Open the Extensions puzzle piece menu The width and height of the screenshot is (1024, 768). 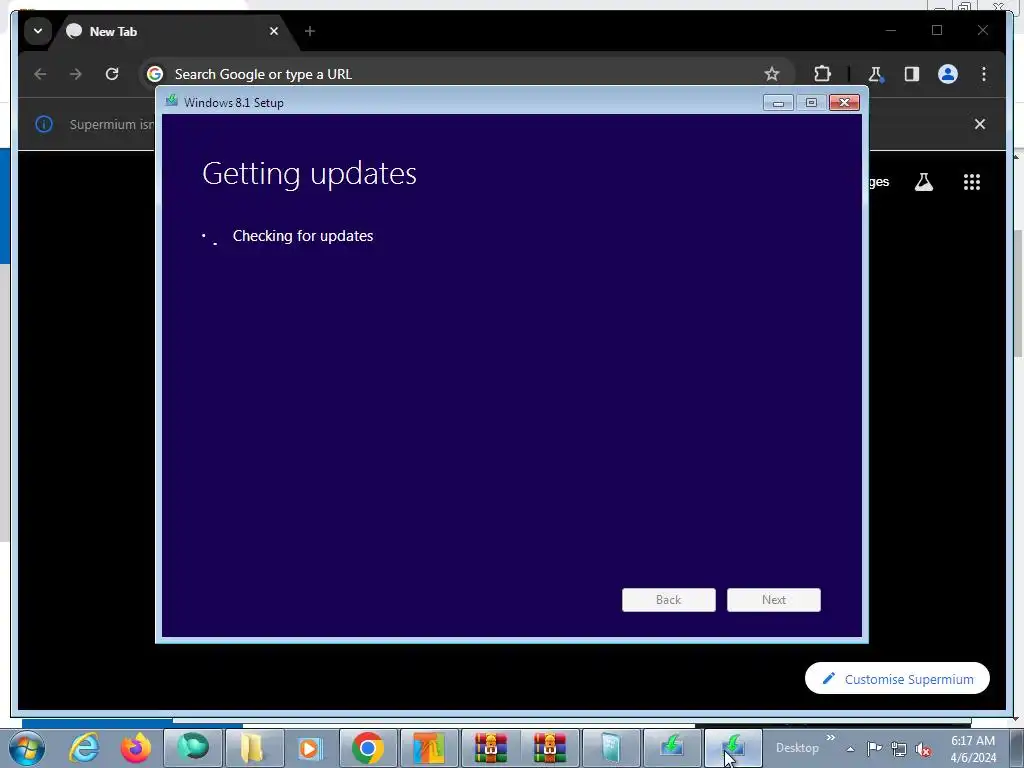click(x=822, y=74)
